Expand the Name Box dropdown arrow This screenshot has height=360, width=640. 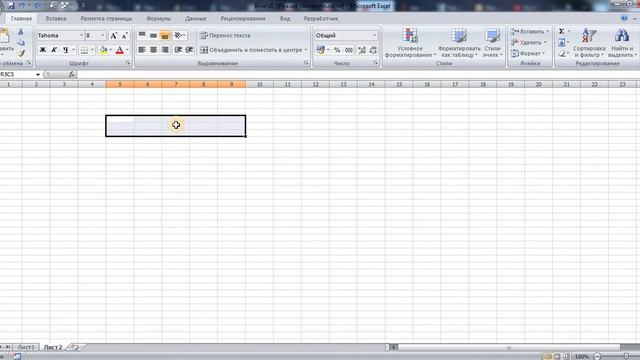[x=38, y=75]
